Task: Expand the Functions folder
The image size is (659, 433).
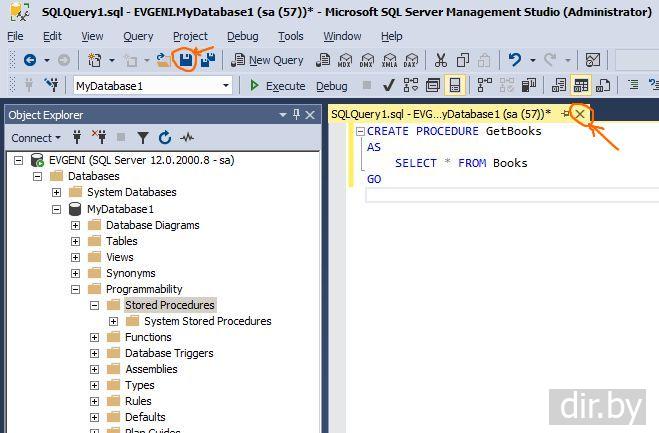Action: tap(95, 338)
